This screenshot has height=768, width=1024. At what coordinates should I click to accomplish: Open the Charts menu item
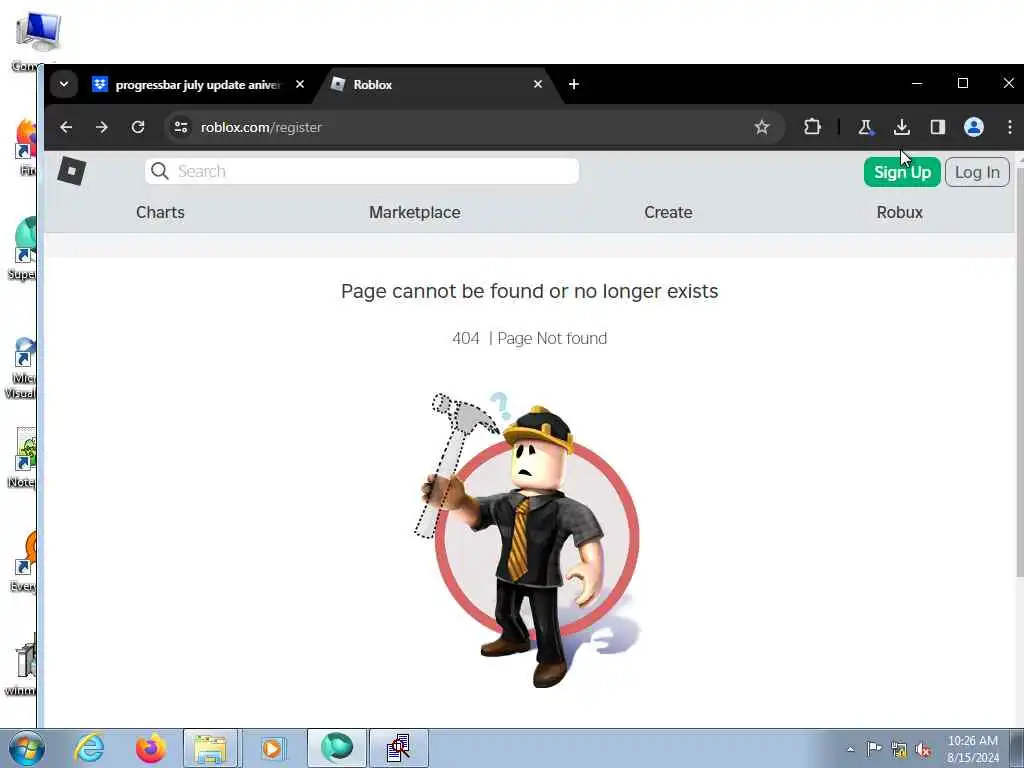point(160,212)
